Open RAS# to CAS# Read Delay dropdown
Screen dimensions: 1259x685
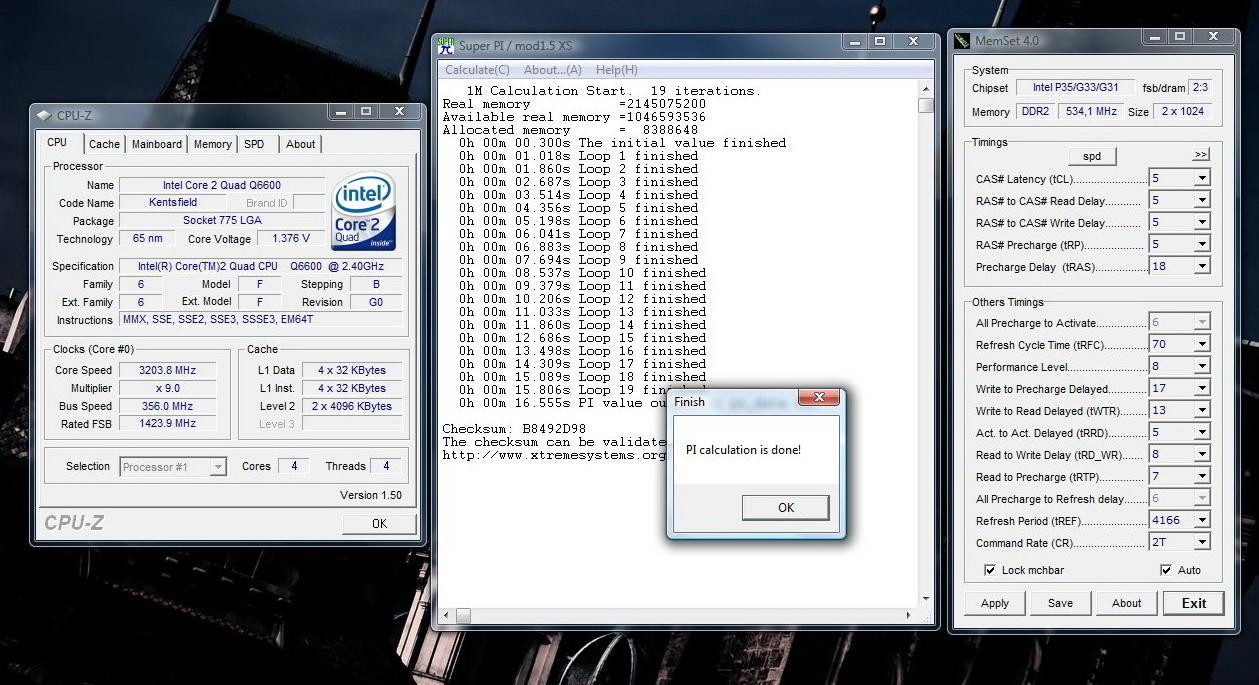[x=1202, y=200]
